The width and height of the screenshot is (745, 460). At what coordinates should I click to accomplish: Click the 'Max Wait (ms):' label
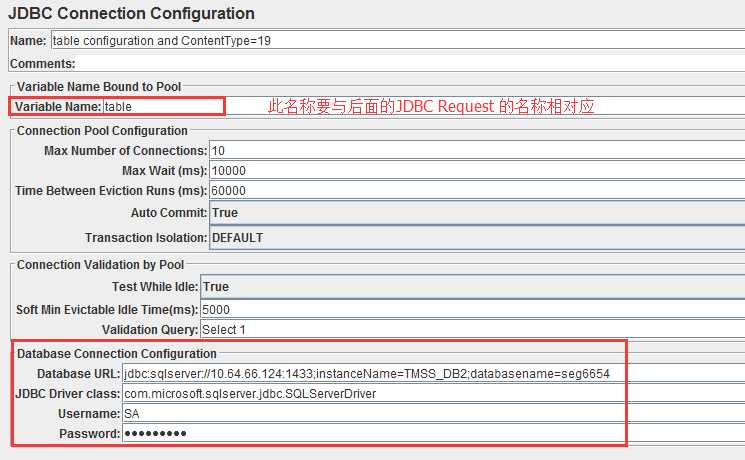coord(164,171)
